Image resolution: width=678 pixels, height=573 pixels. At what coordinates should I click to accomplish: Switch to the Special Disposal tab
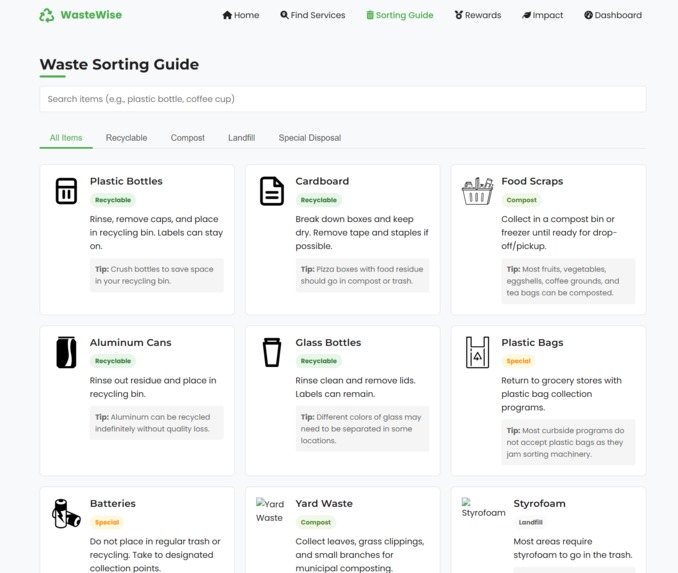[x=310, y=138]
